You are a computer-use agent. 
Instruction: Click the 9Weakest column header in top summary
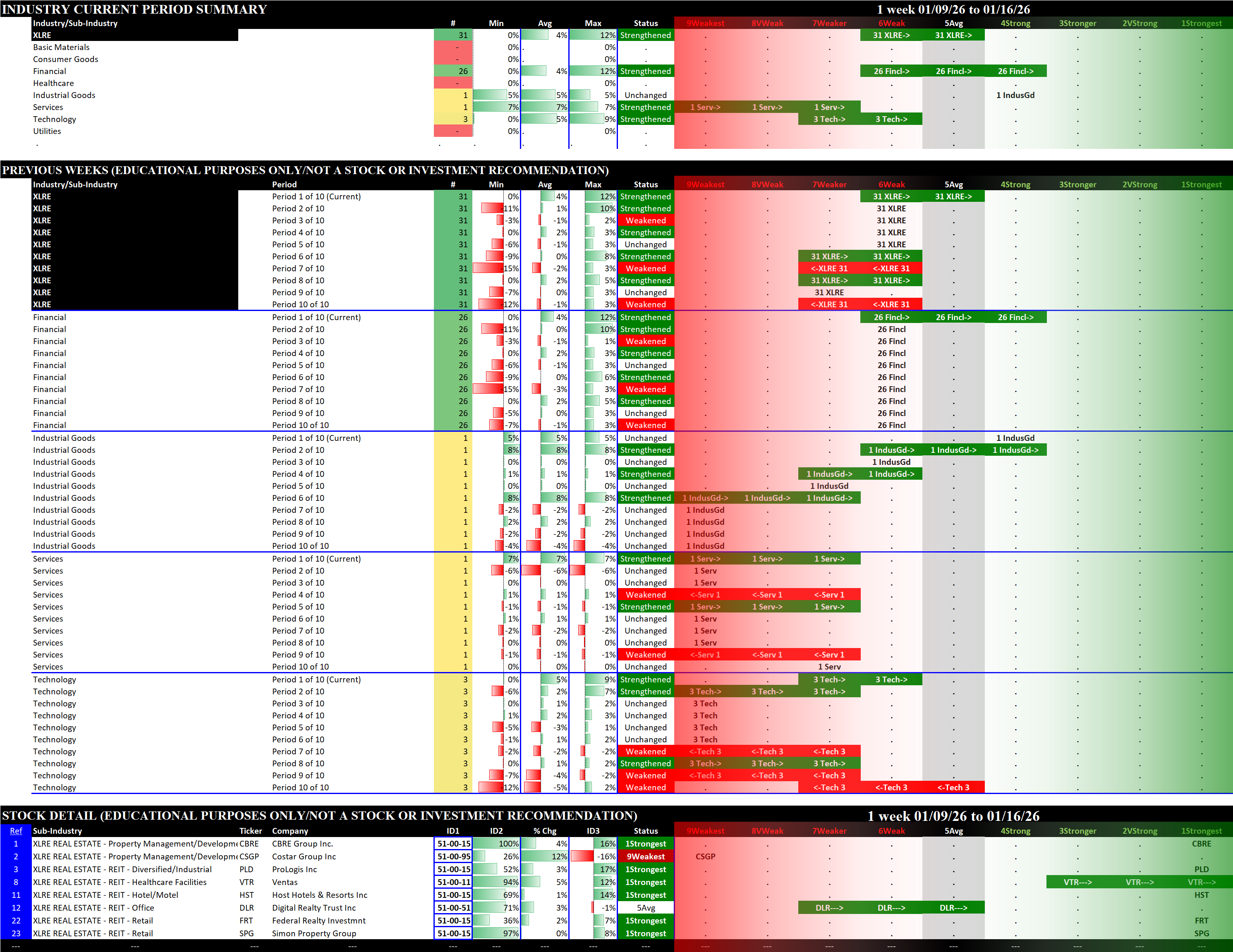tap(705, 23)
